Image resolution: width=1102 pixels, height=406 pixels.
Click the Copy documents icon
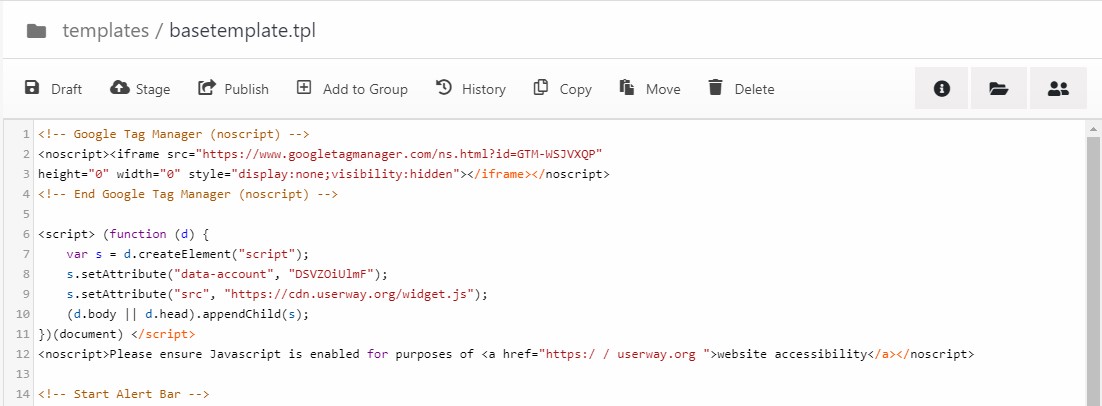(541, 88)
